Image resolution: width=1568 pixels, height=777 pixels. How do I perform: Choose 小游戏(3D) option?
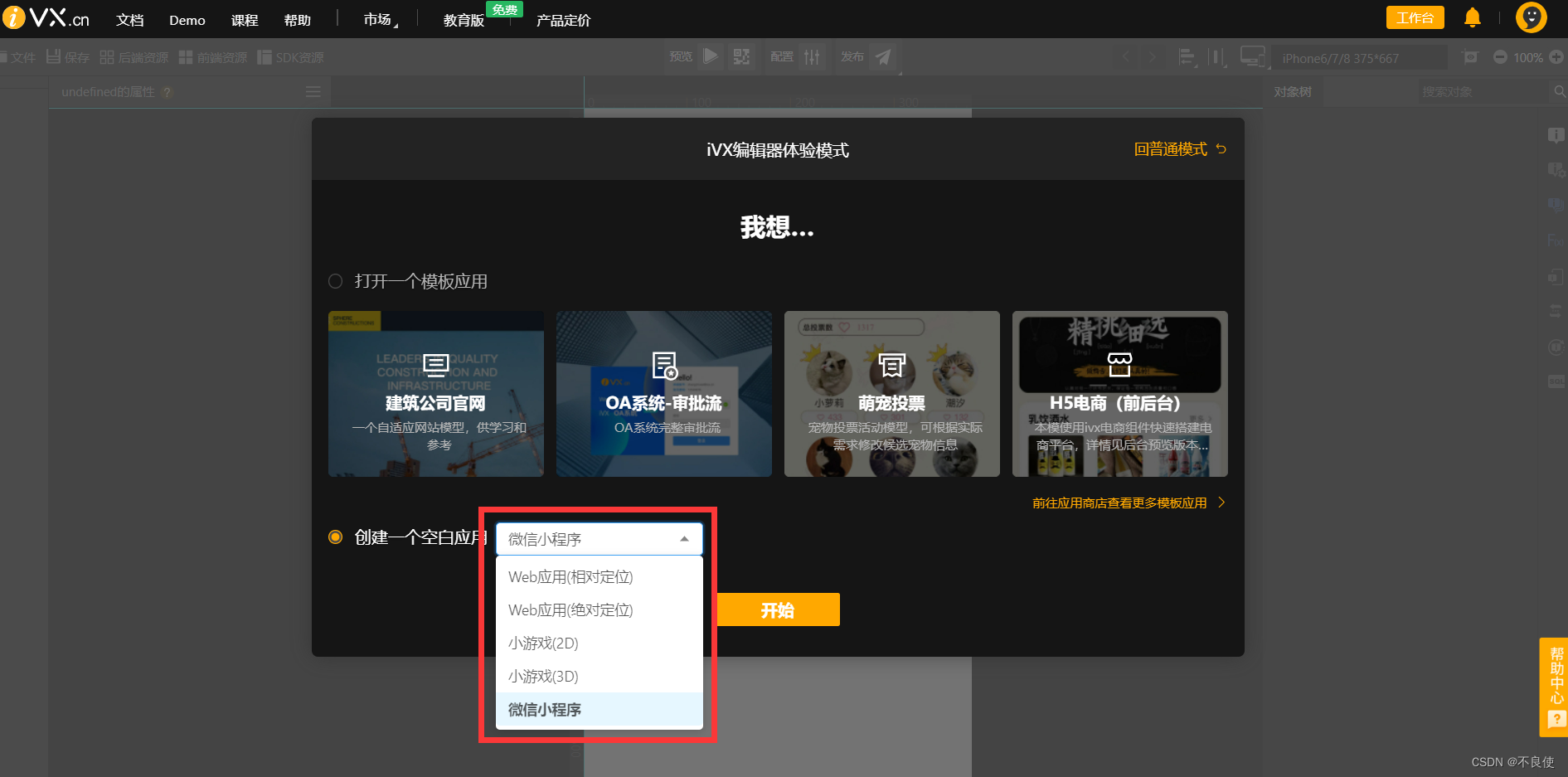(600, 676)
